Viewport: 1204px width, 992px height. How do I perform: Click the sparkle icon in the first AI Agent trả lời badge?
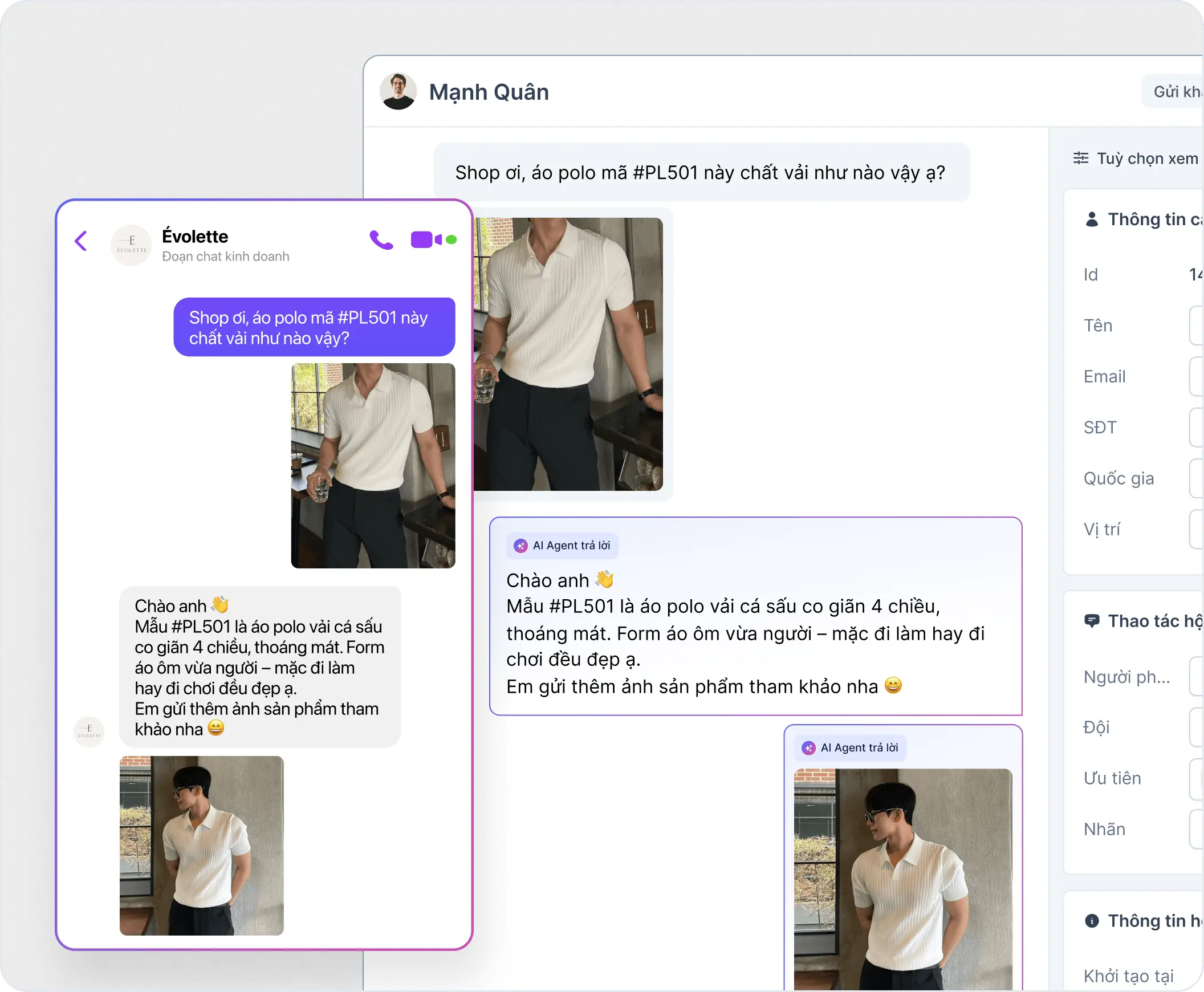520,546
